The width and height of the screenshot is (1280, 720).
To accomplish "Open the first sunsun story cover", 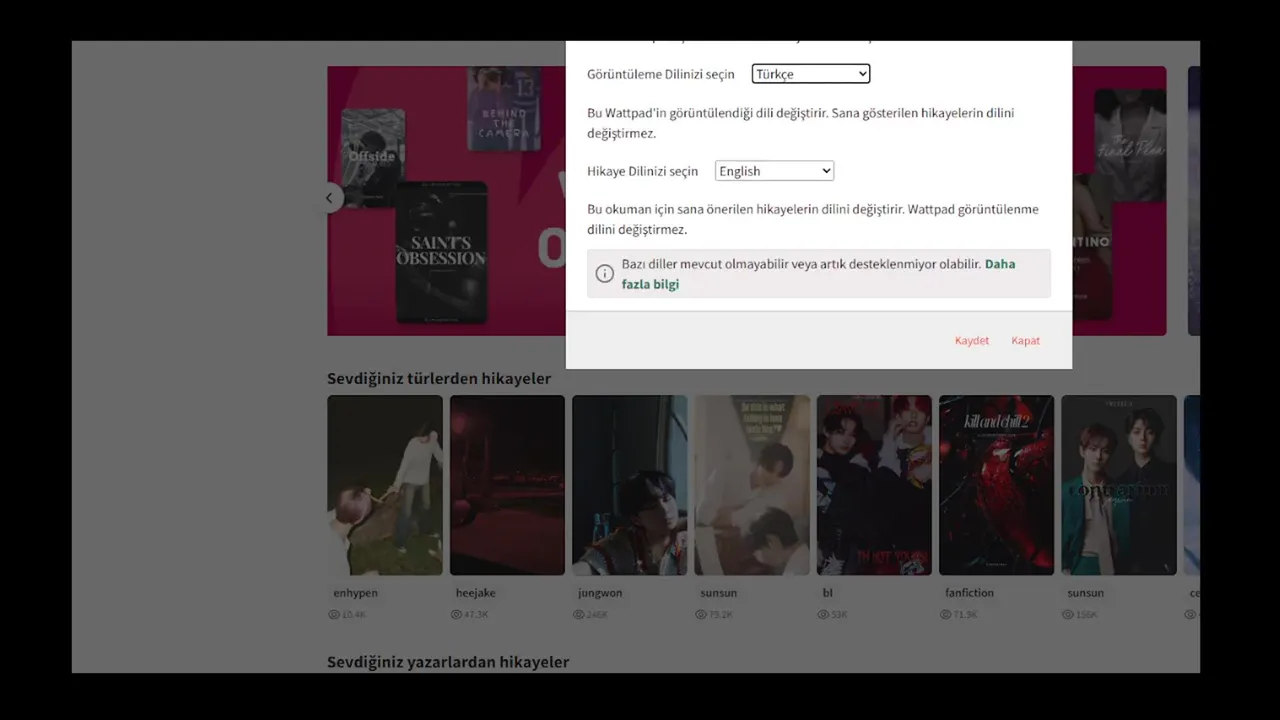I will (752, 485).
